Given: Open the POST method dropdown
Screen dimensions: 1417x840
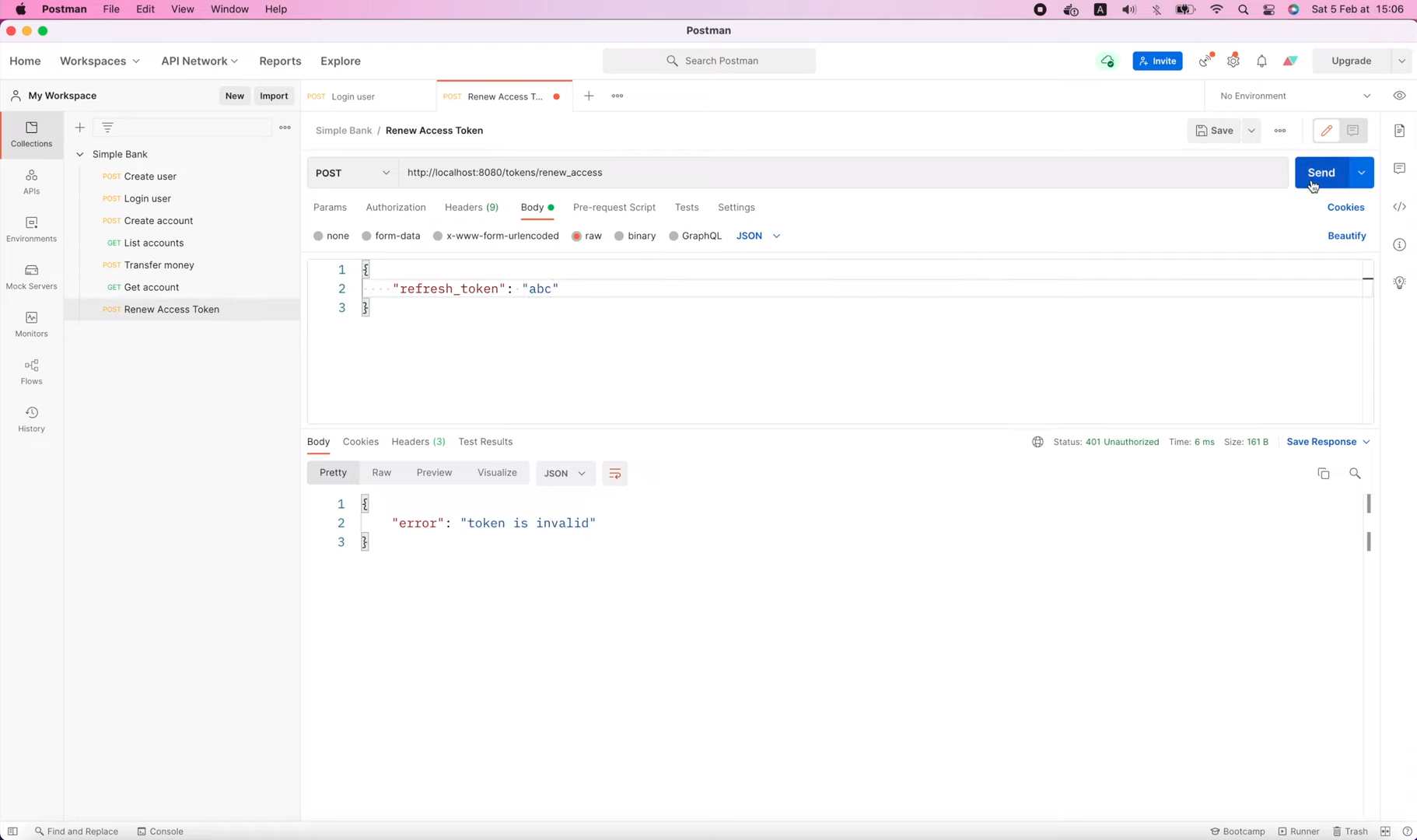Looking at the screenshot, I should click(x=353, y=173).
